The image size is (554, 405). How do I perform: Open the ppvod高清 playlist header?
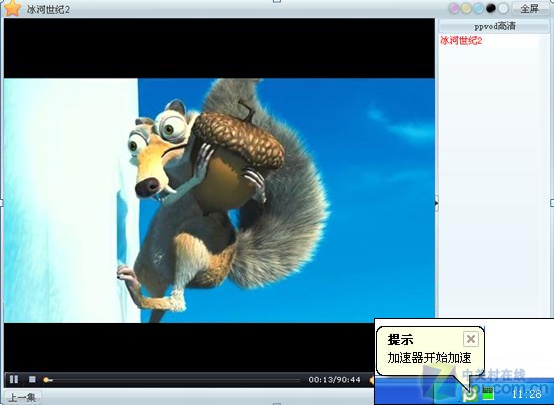point(494,26)
